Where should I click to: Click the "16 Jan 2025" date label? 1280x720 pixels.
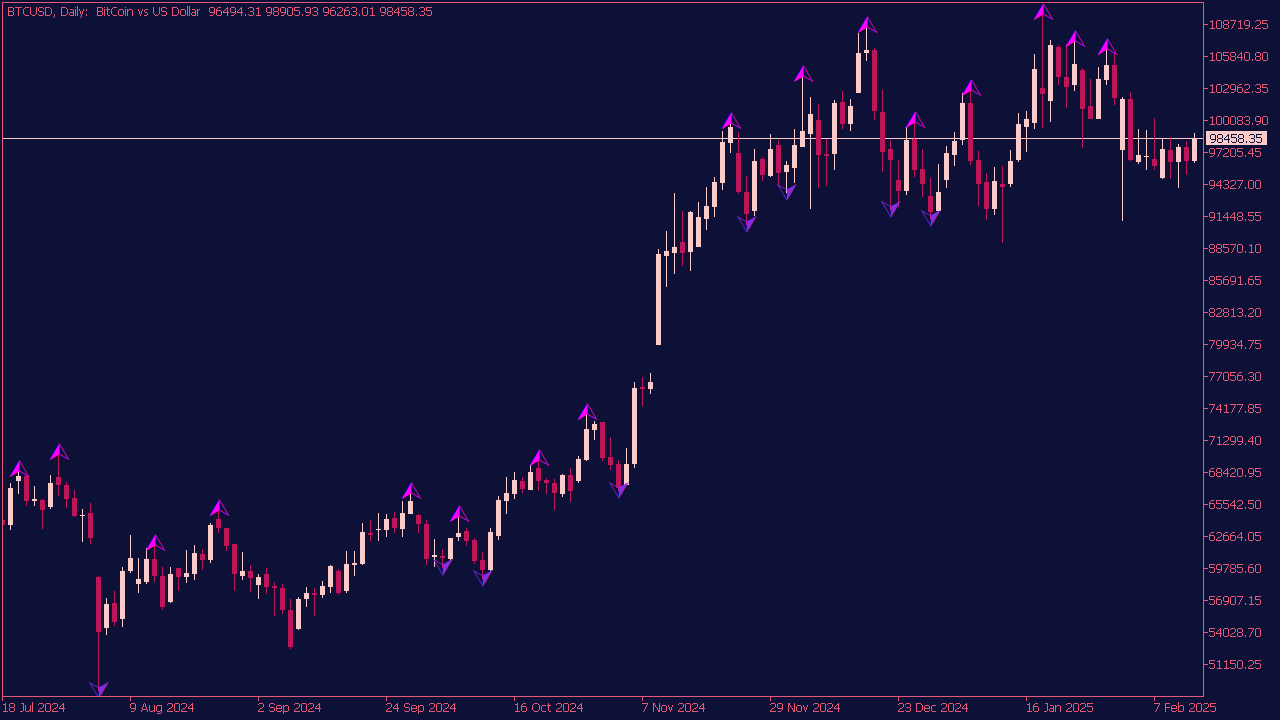coord(1061,707)
